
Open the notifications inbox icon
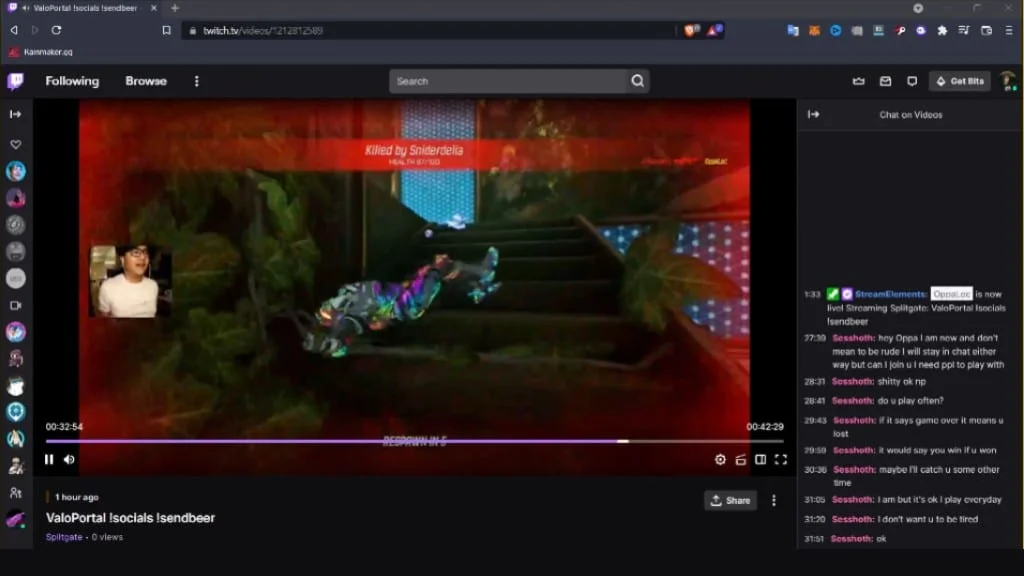[885, 81]
